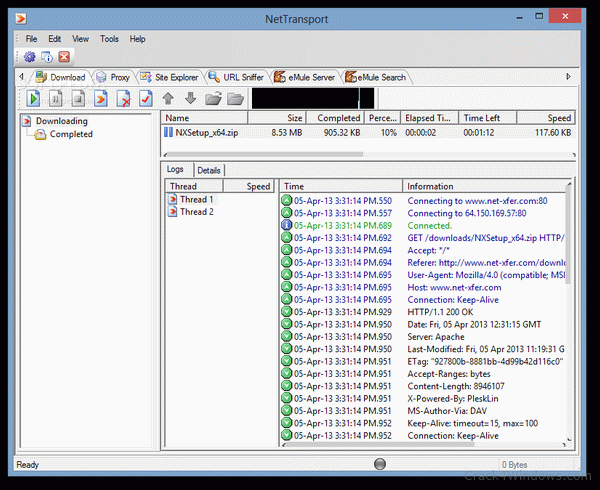Click the 'Connected.' log entry

430,226
